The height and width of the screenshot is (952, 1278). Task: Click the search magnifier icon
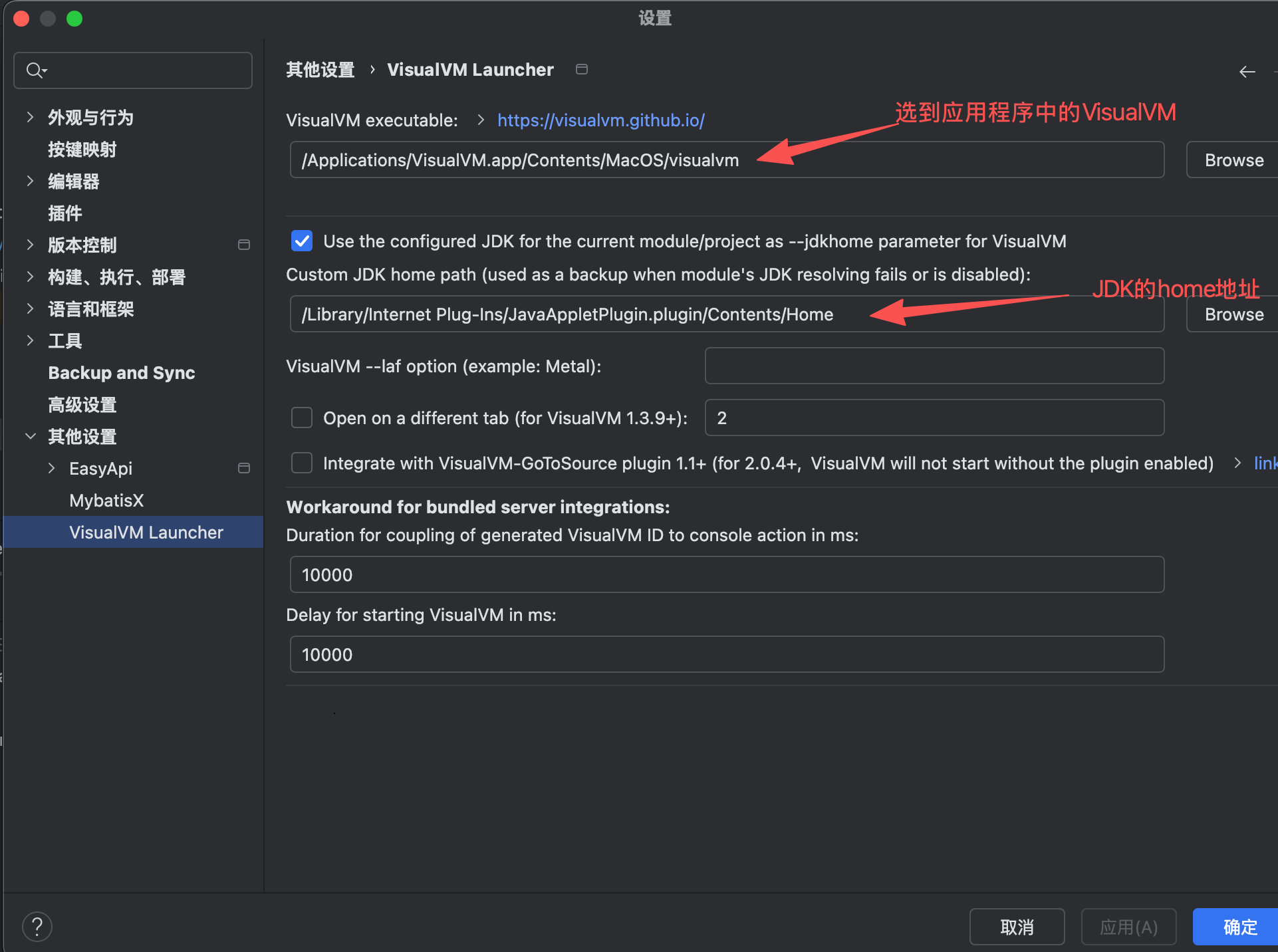click(x=35, y=70)
